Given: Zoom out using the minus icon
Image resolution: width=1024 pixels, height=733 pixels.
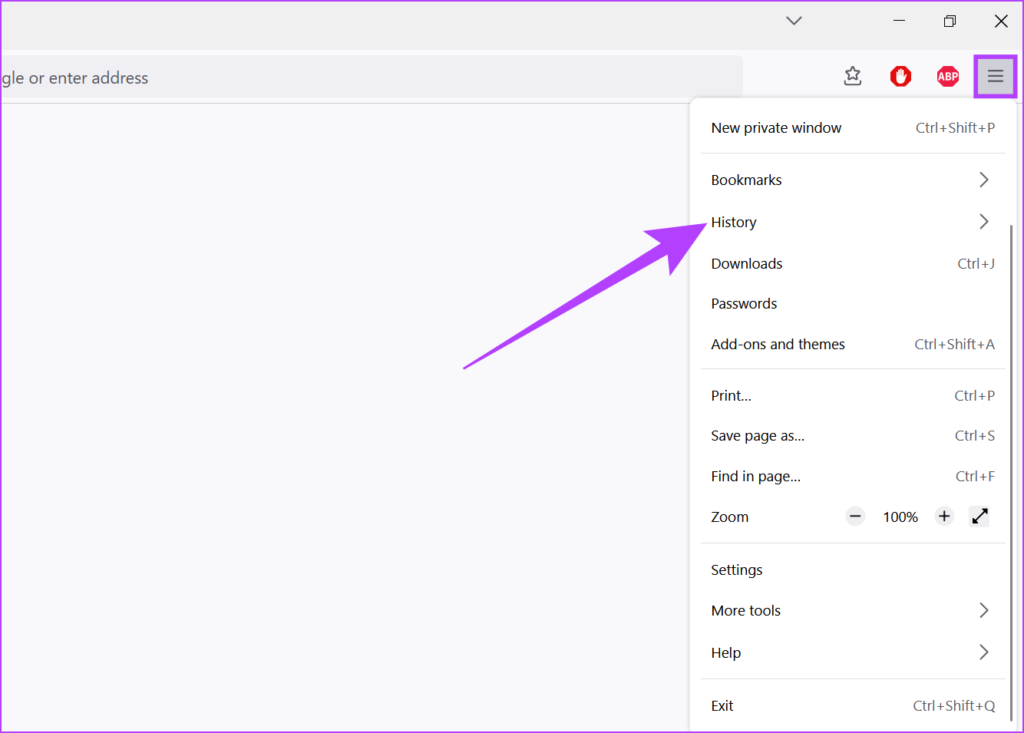Looking at the screenshot, I should coord(855,516).
